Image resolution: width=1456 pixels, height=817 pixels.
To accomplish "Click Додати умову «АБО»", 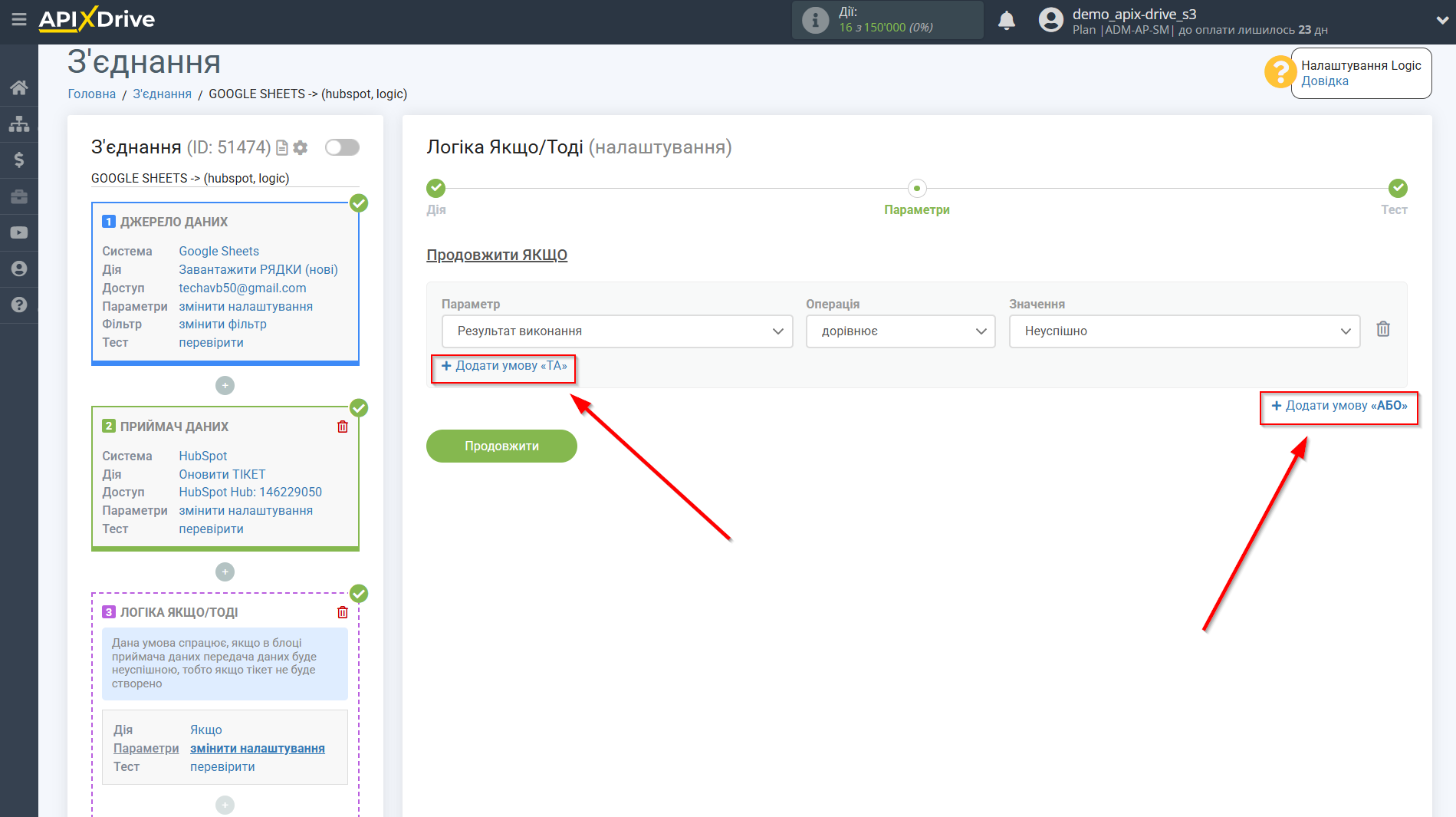I will point(1339,406).
